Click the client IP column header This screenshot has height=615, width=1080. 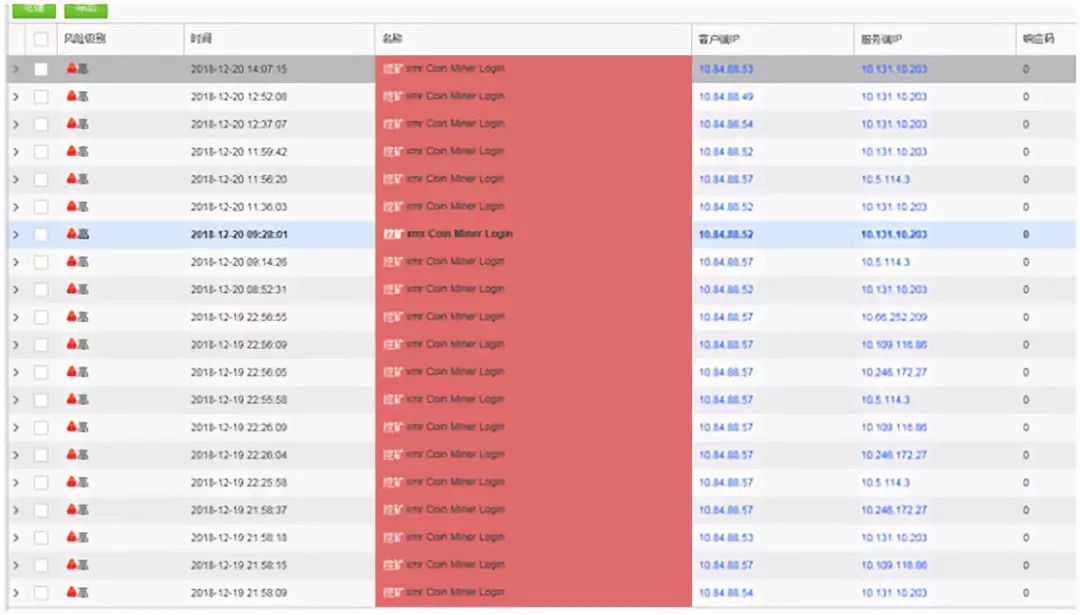click(x=719, y=39)
